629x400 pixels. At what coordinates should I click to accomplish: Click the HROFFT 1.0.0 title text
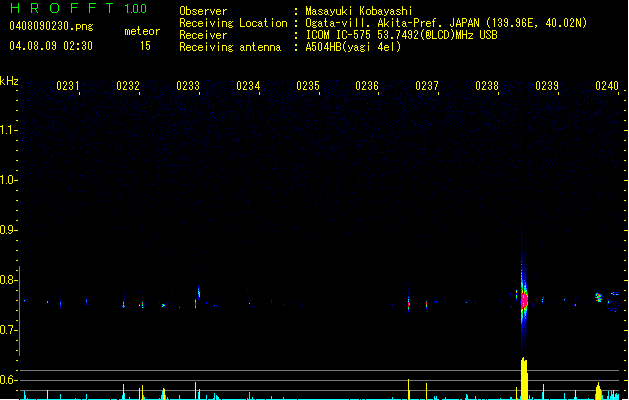(78, 8)
